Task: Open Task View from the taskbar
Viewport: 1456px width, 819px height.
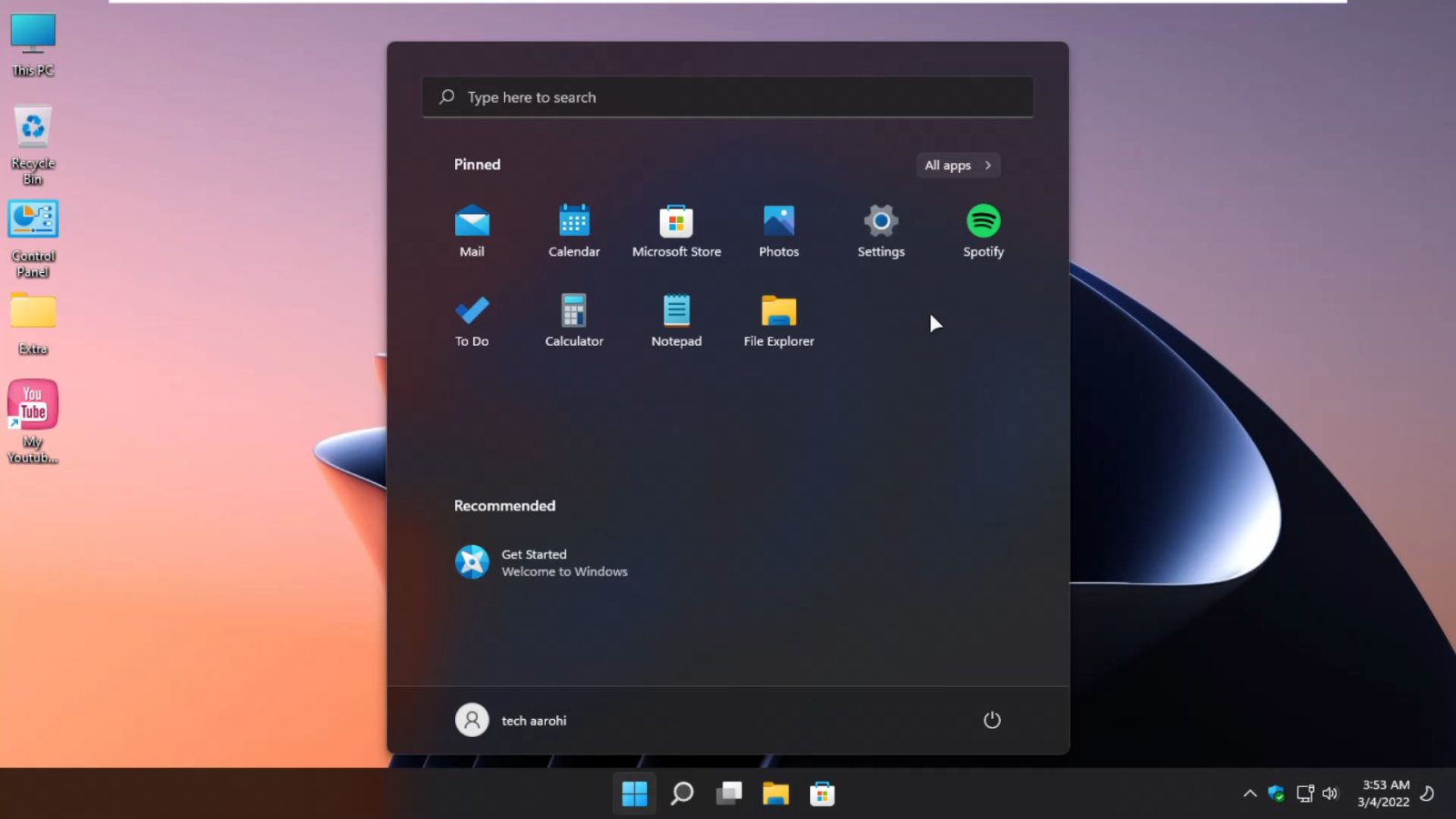Action: 728,793
